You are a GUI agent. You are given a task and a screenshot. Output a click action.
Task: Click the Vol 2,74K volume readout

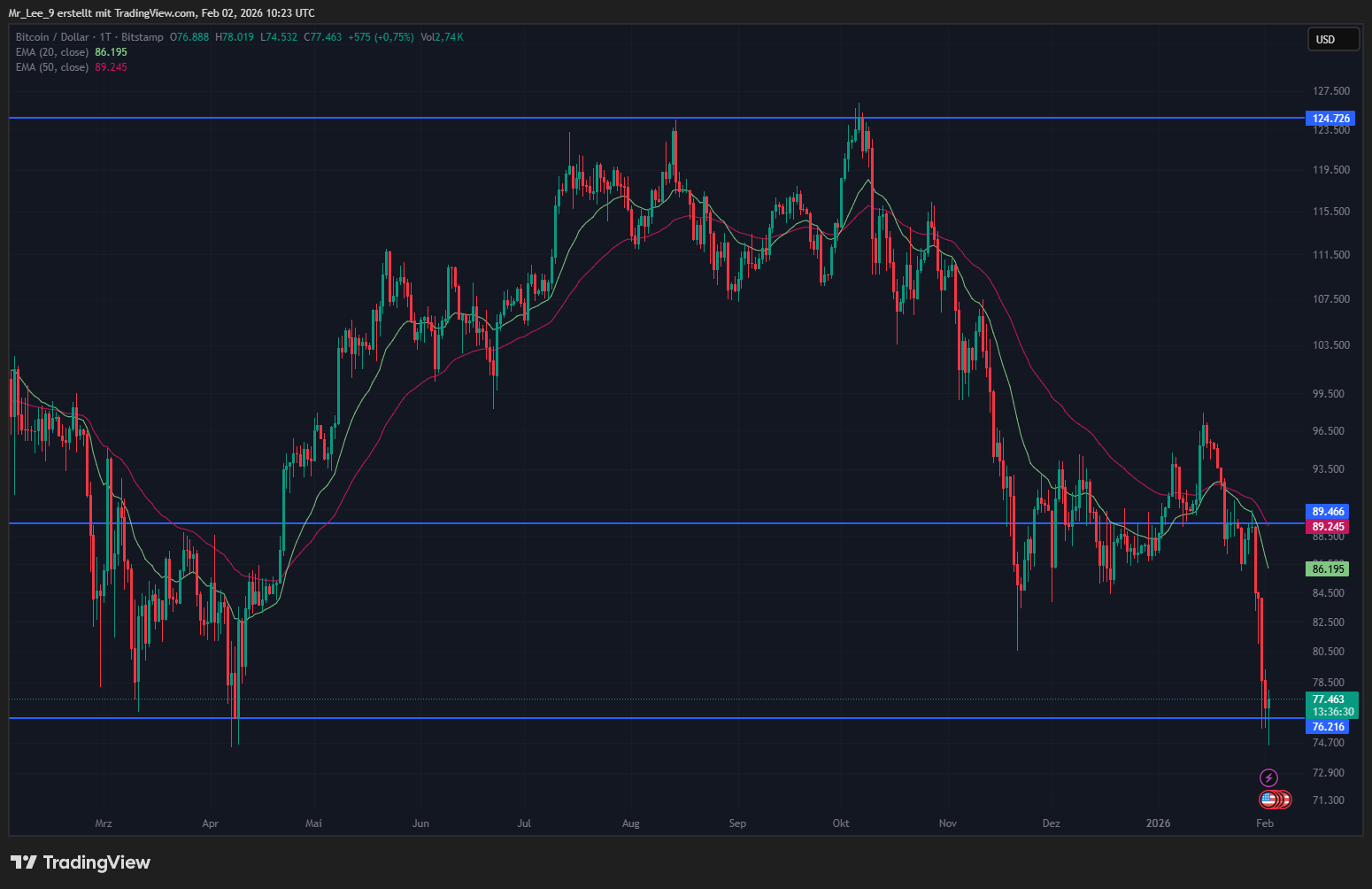point(442,37)
